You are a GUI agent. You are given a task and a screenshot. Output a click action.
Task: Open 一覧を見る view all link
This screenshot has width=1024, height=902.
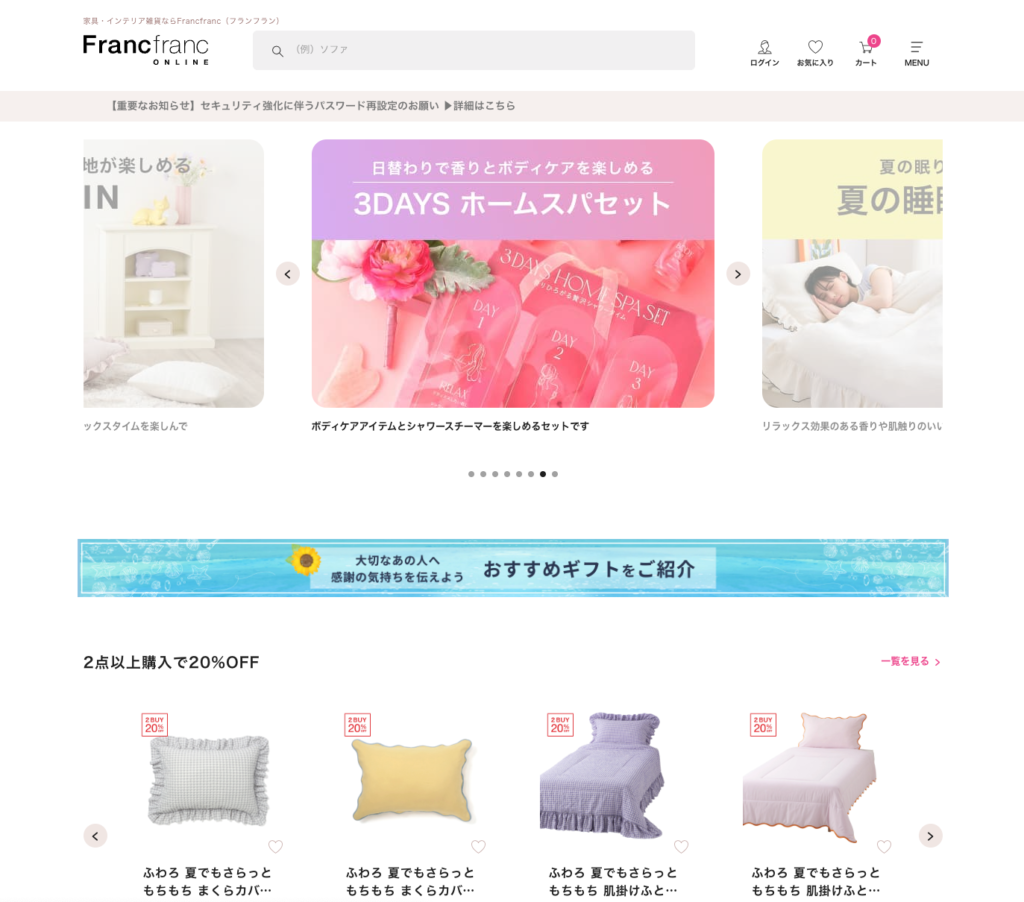[910, 662]
